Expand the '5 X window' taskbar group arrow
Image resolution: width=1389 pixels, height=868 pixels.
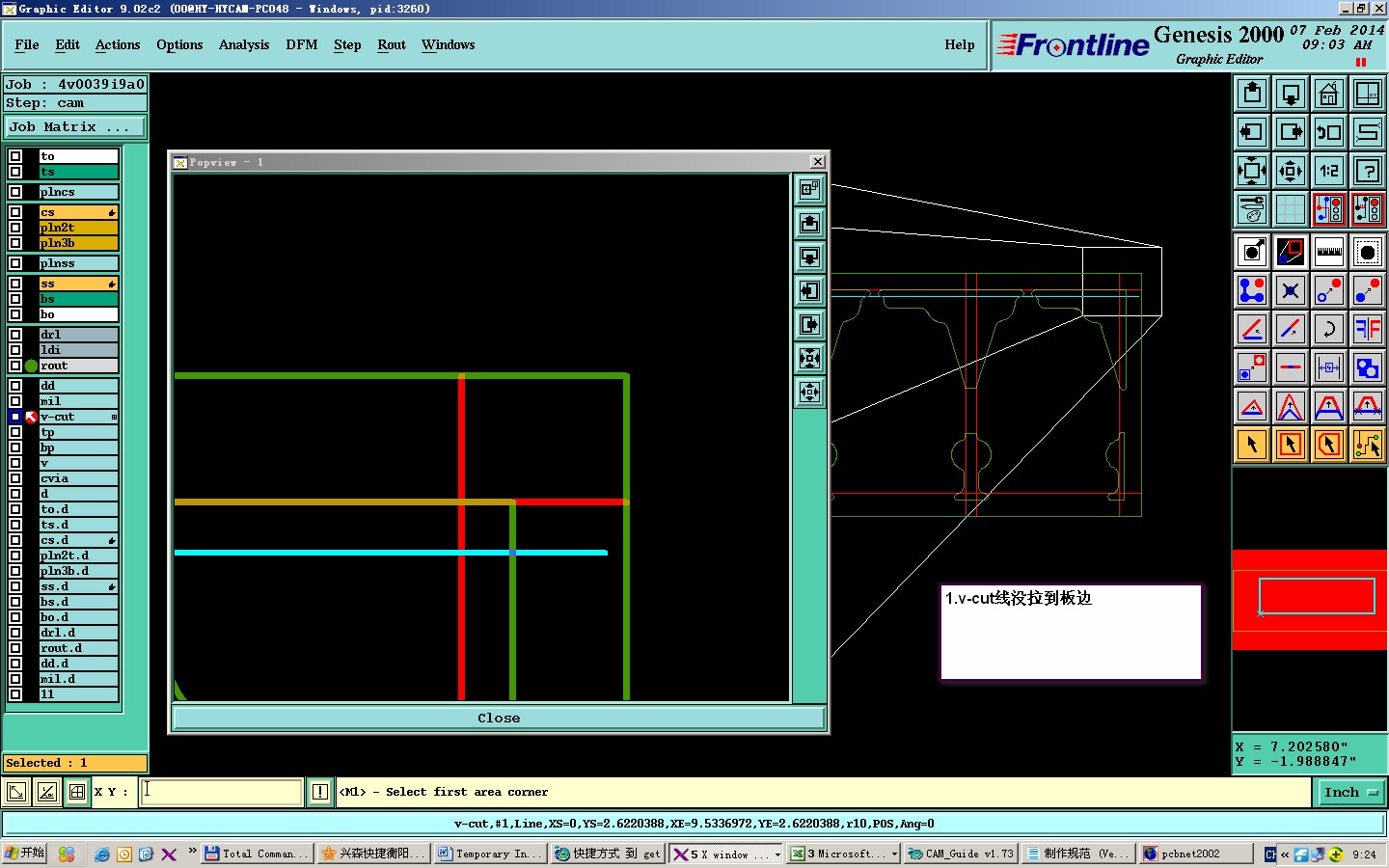click(777, 854)
